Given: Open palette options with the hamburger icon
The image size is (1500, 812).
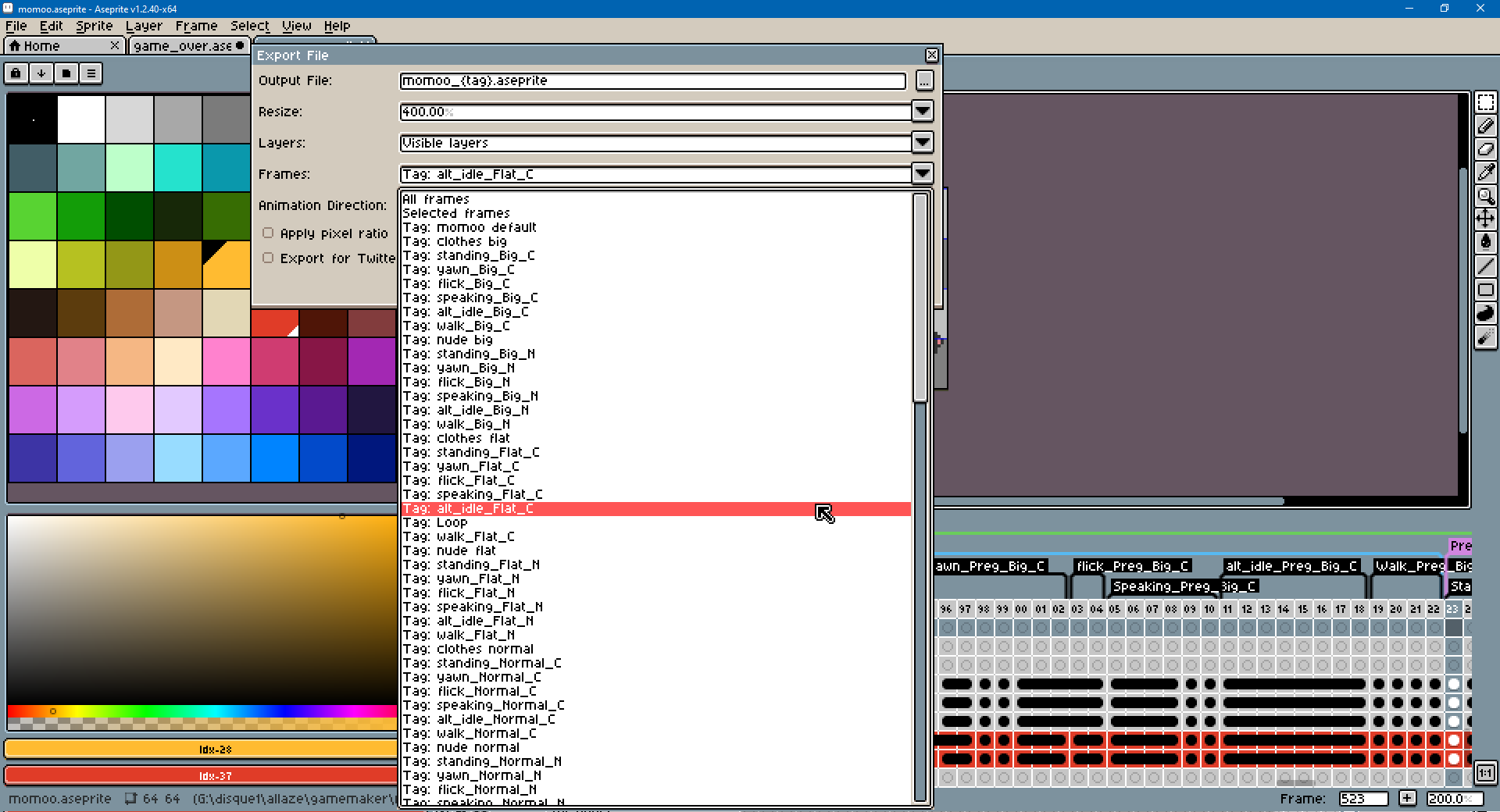Looking at the screenshot, I should [x=91, y=73].
